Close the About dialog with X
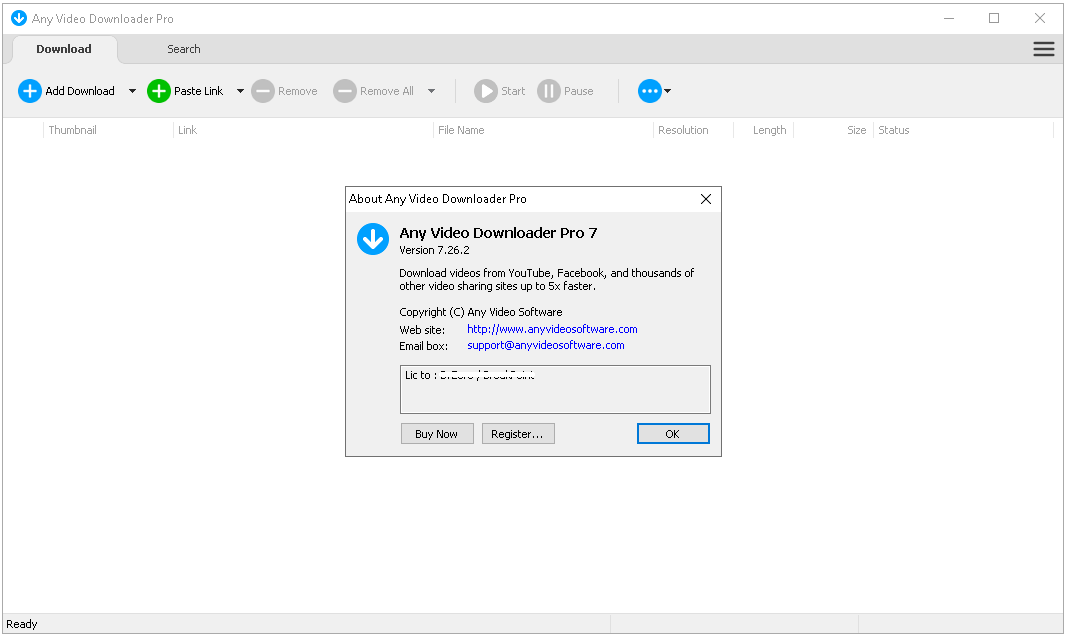The image size is (1065, 635). (706, 199)
